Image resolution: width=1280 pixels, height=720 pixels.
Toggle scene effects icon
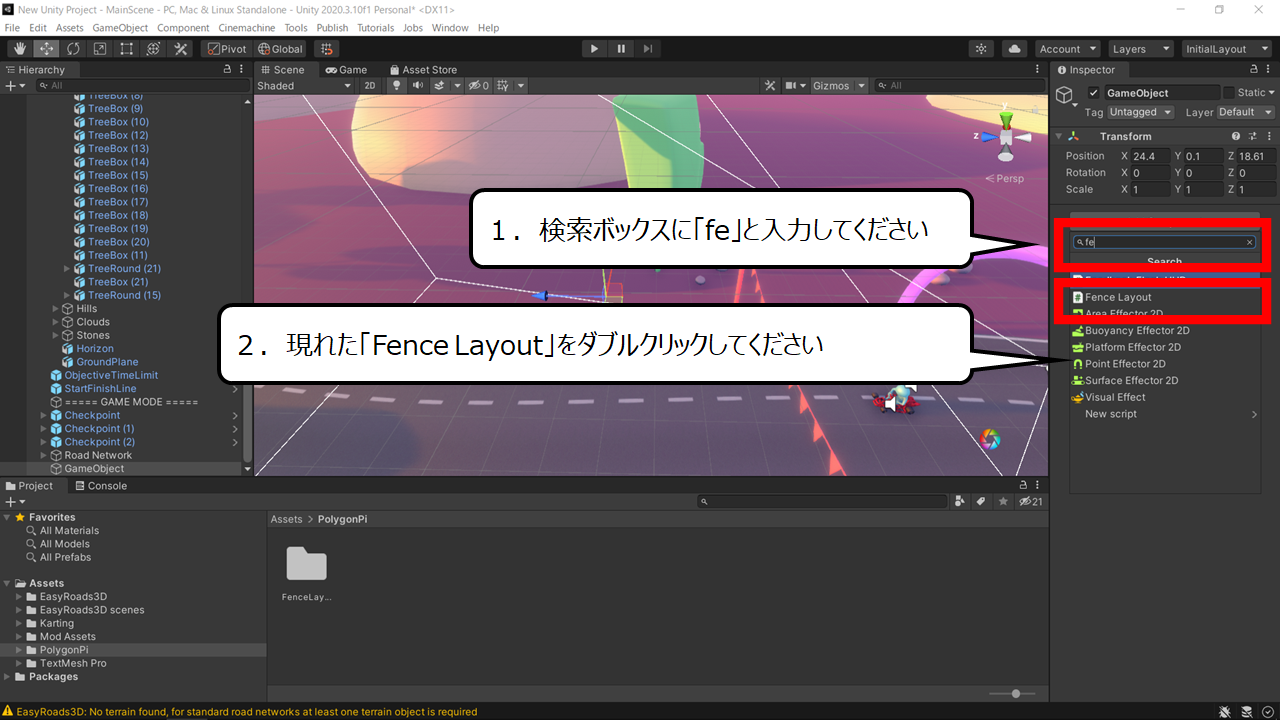tap(439, 86)
